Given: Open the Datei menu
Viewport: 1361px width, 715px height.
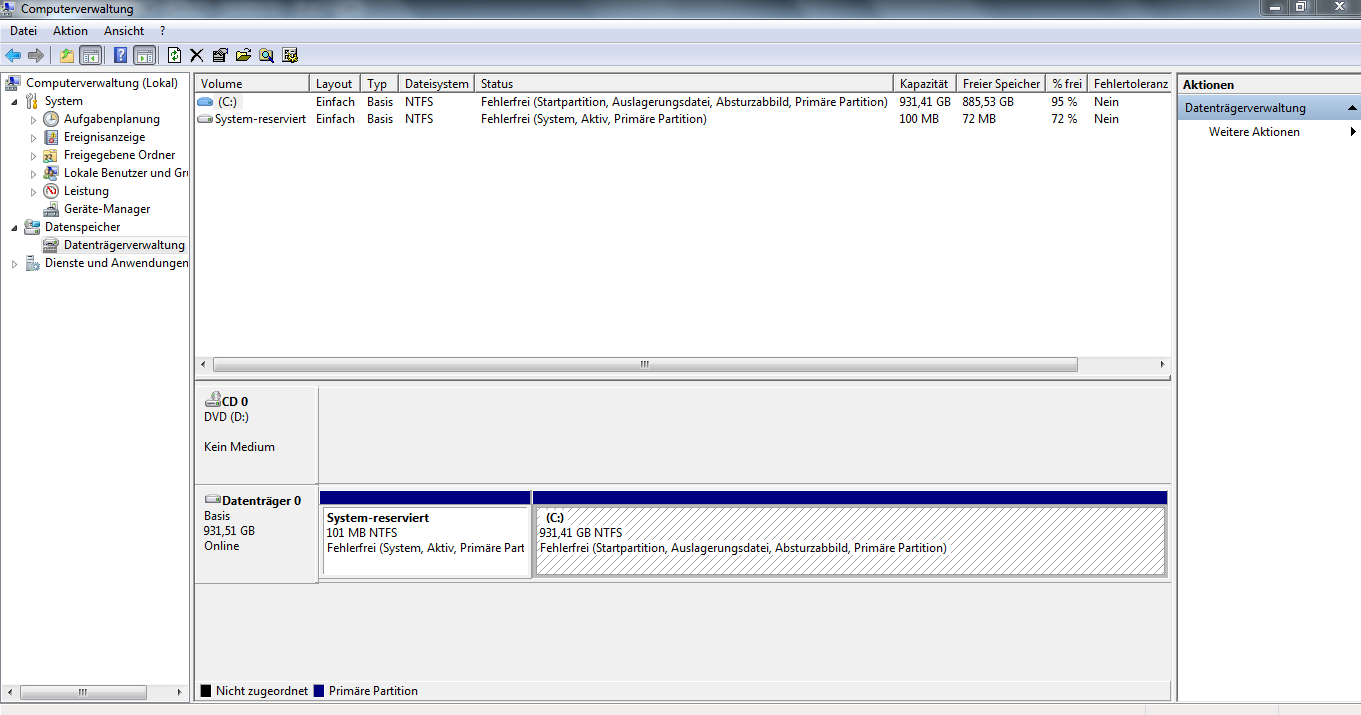Looking at the screenshot, I should pyautogui.click(x=23, y=31).
